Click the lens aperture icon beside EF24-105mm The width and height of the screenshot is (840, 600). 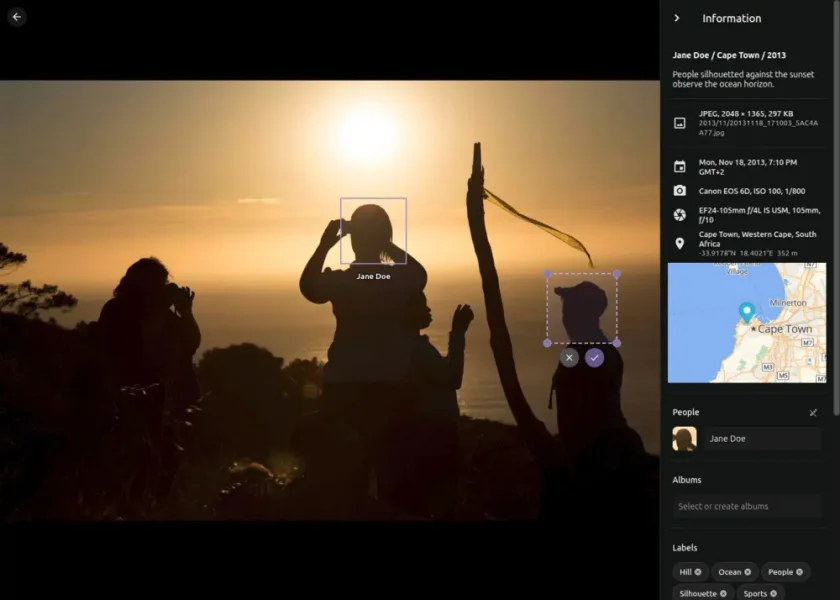679,215
